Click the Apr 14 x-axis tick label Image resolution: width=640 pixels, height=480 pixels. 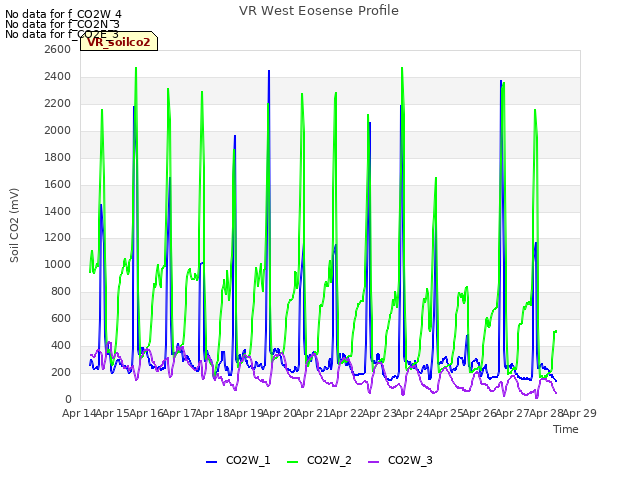click(78, 413)
